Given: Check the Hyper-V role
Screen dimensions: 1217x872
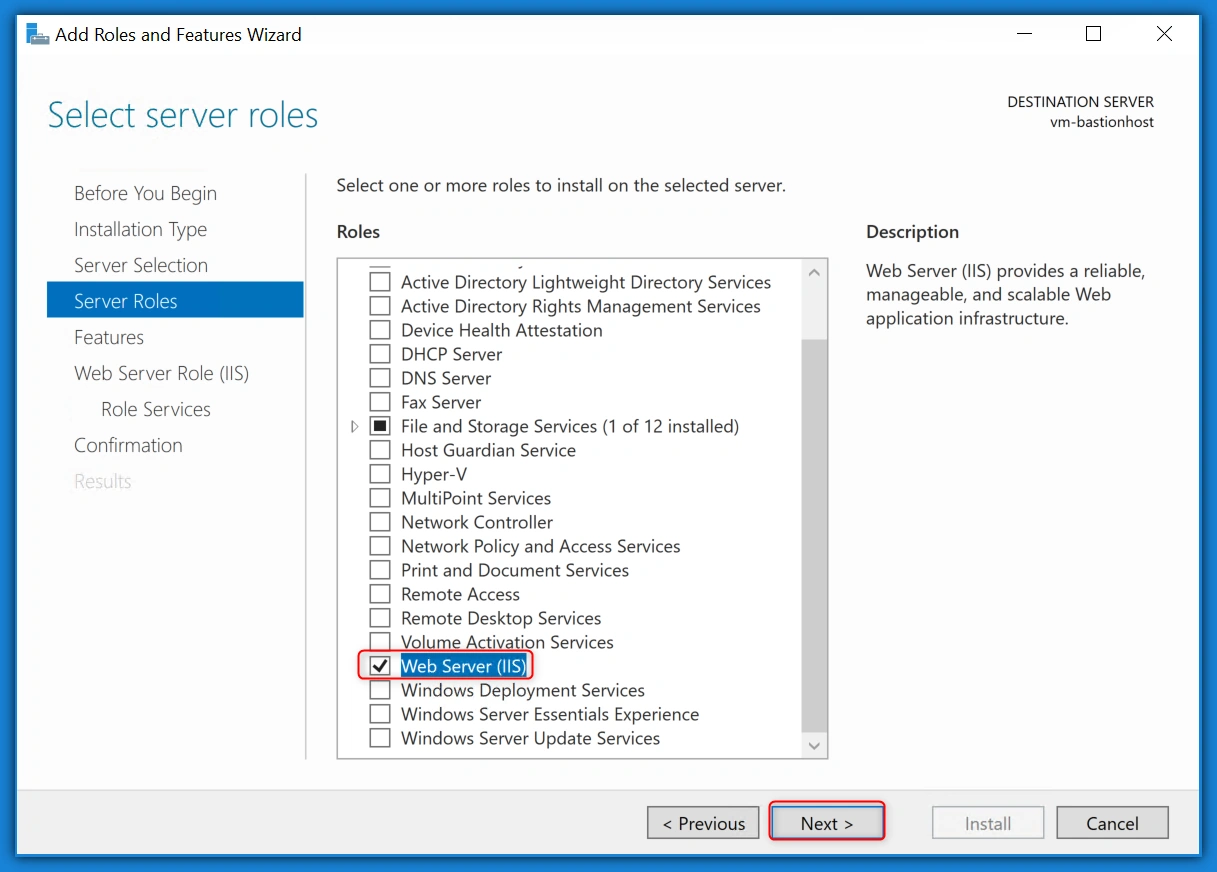Looking at the screenshot, I should [380, 474].
